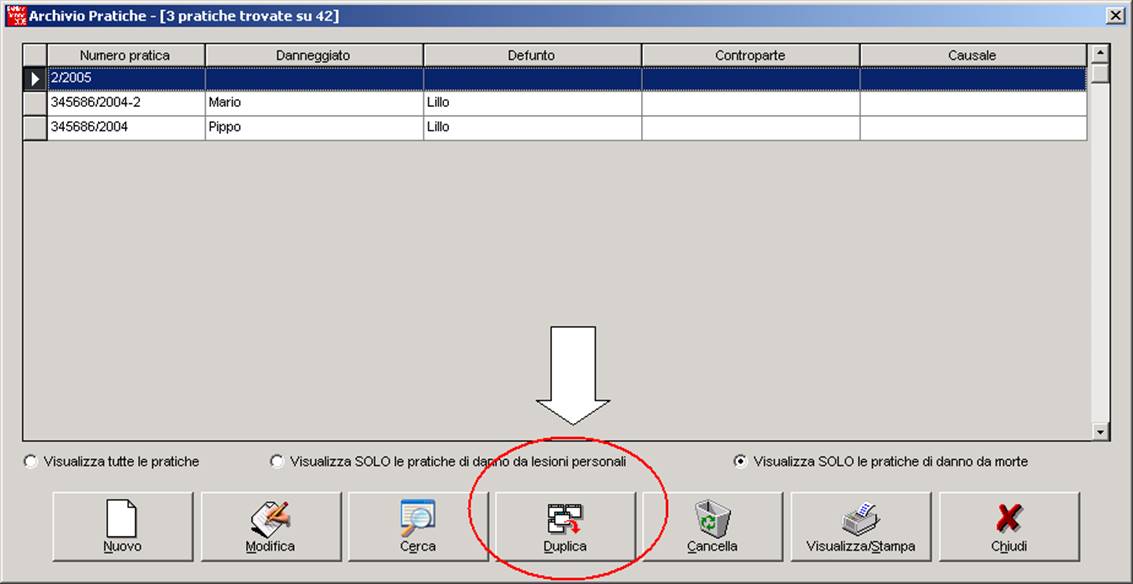Sort by Numero pratica column header
The image size is (1133, 584).
coord(126,56)
